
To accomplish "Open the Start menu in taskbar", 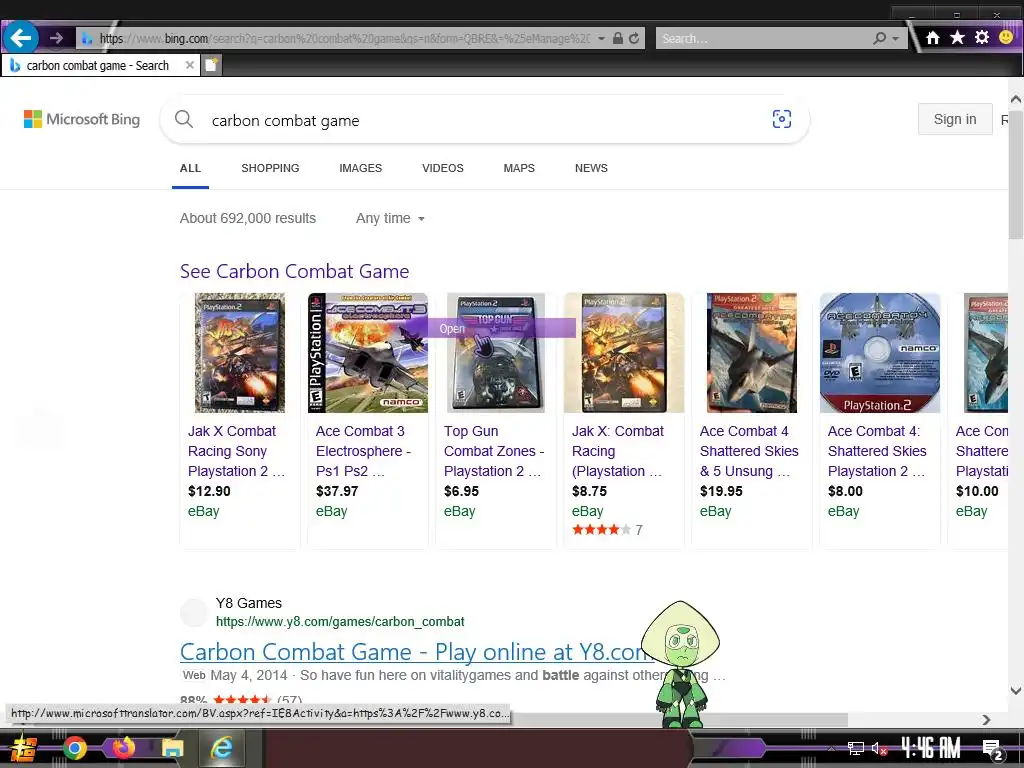I will (24, 748).
